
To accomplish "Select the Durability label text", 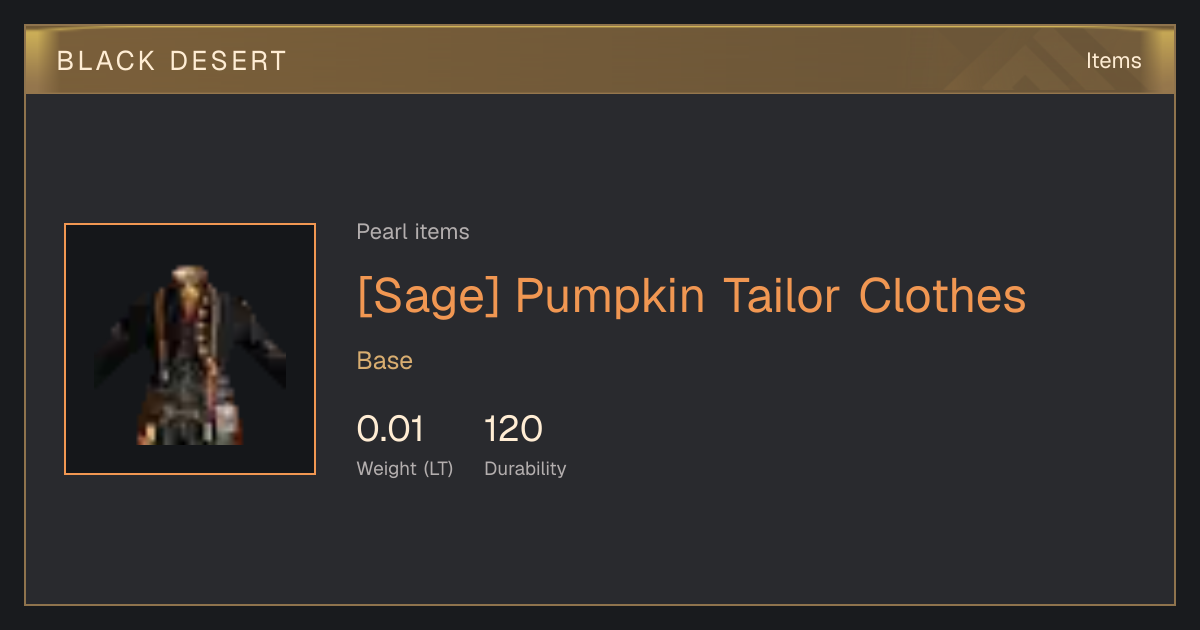I will coord(525,469).
